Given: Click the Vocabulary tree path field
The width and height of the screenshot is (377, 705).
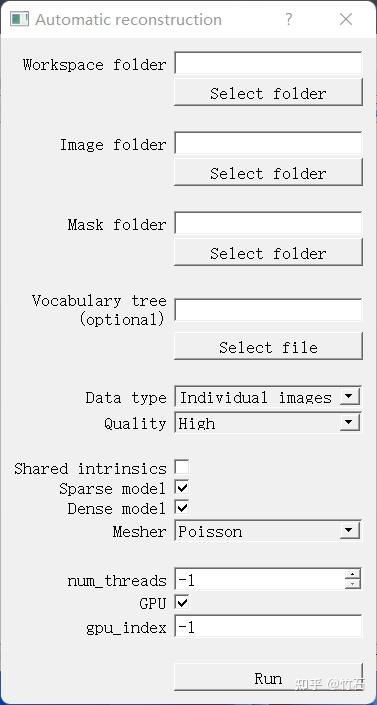Looking at the screenshot, I should (268, 310).
